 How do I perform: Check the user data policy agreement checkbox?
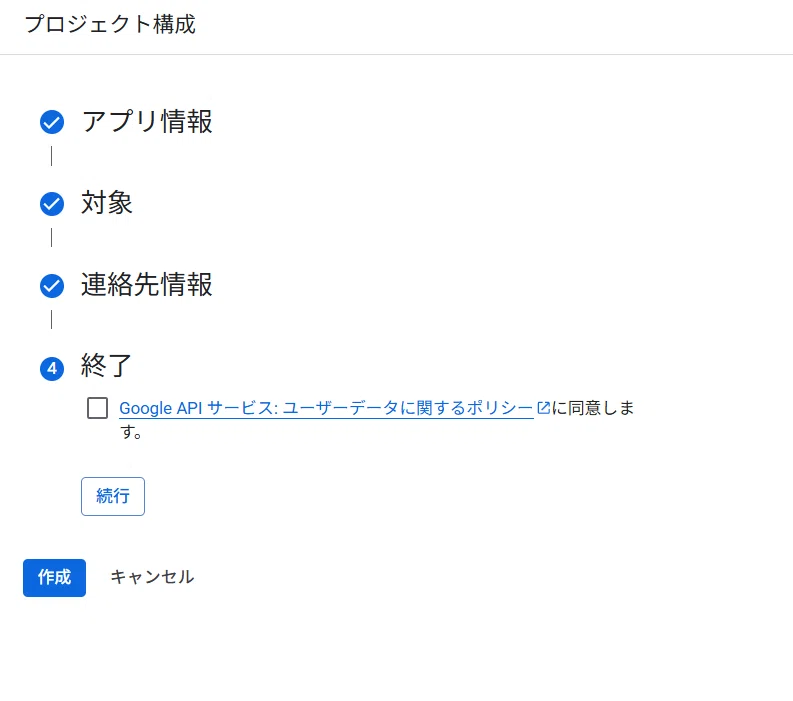tap(97, 408)
